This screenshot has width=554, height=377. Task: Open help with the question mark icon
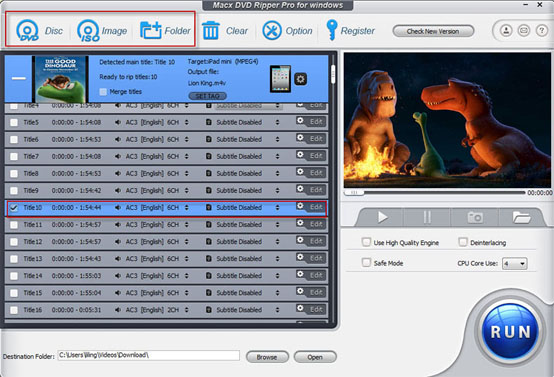tap(542, 31)
